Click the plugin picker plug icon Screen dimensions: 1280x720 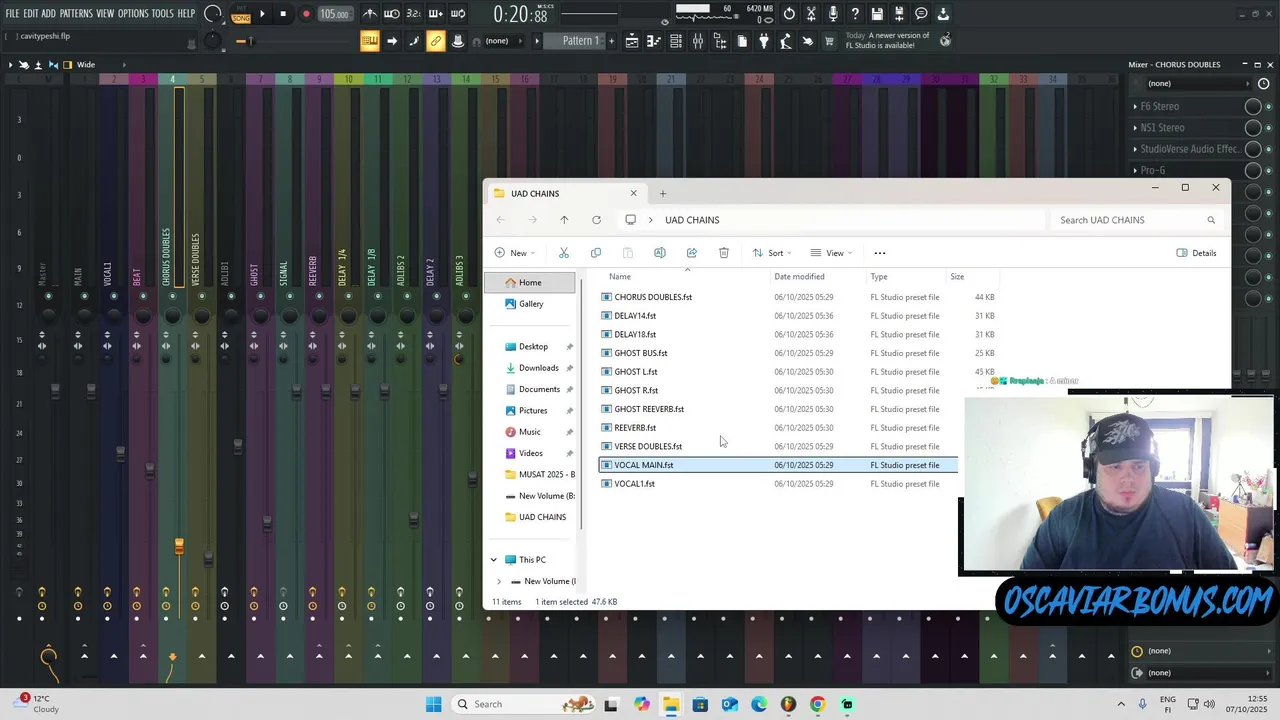click(764, 41)
